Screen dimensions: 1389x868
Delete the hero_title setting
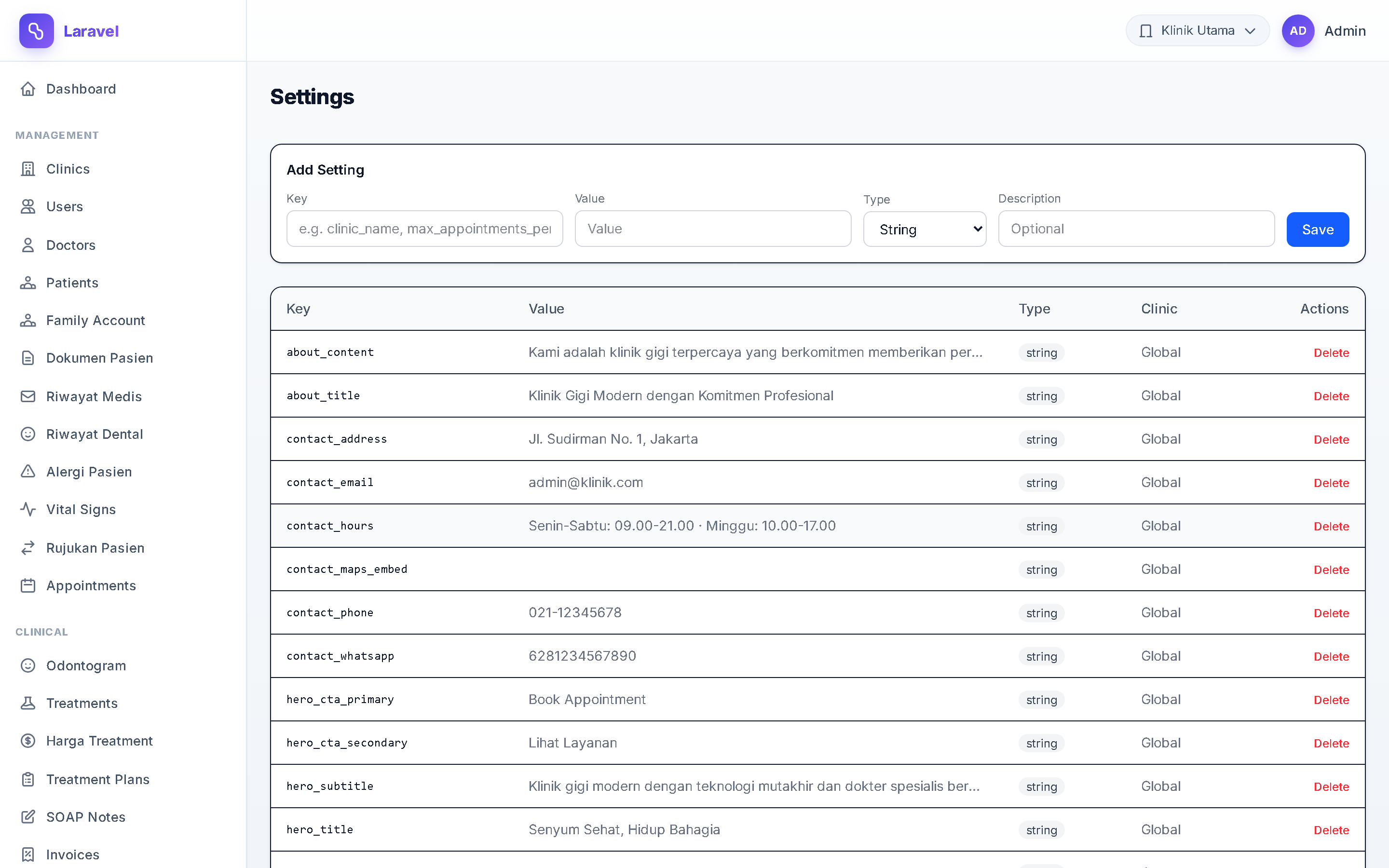click(x=1331, y=831)
